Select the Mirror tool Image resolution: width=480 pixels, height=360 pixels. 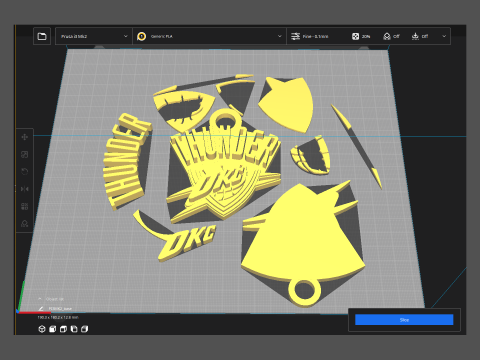(25, 189)
